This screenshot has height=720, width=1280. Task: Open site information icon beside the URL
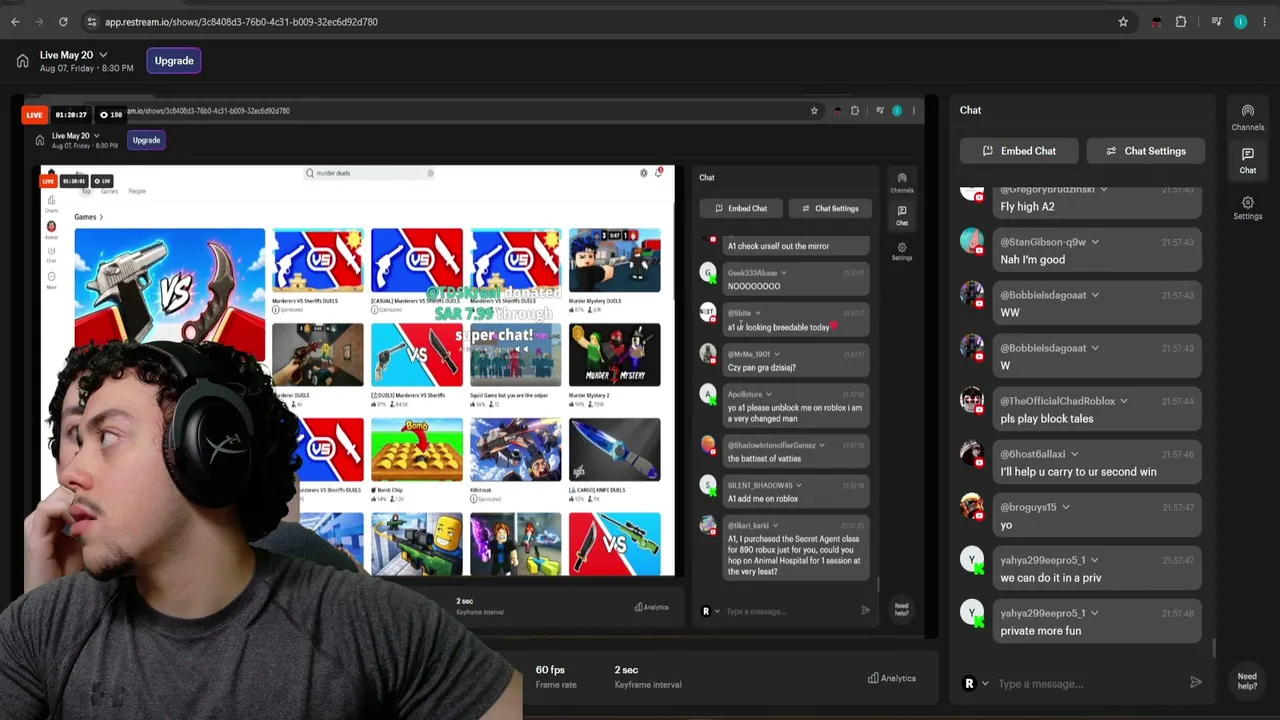click(91, 22)
